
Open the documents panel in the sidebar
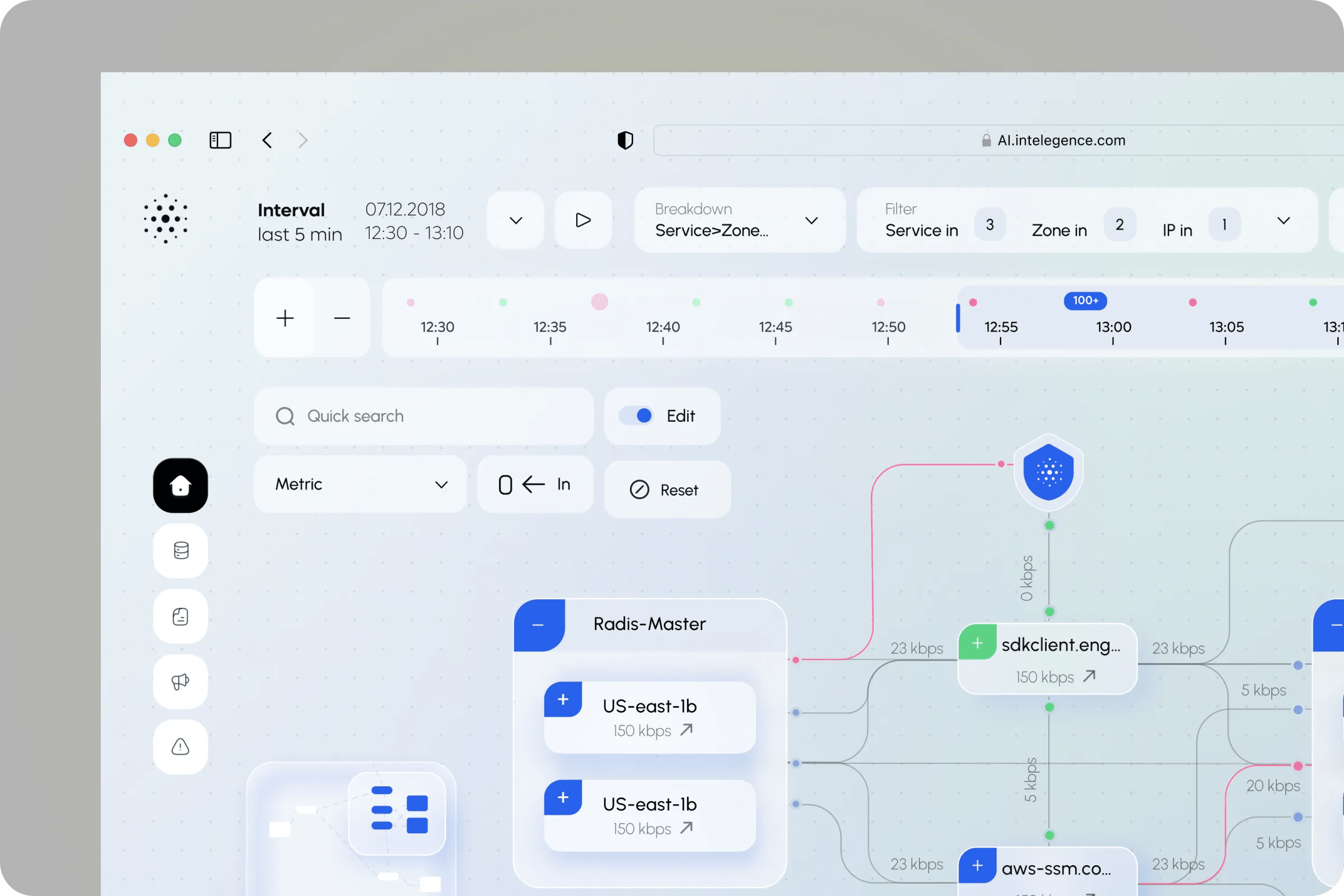click(180, 616)
